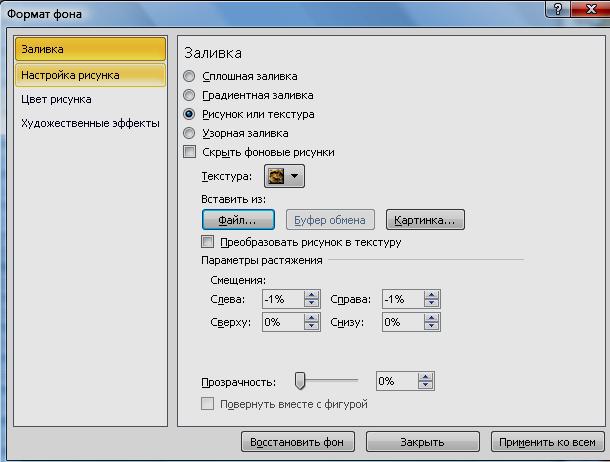610x462 pixels.
Task: Open the Заливка category in sidebar
Action: point(90,49)
